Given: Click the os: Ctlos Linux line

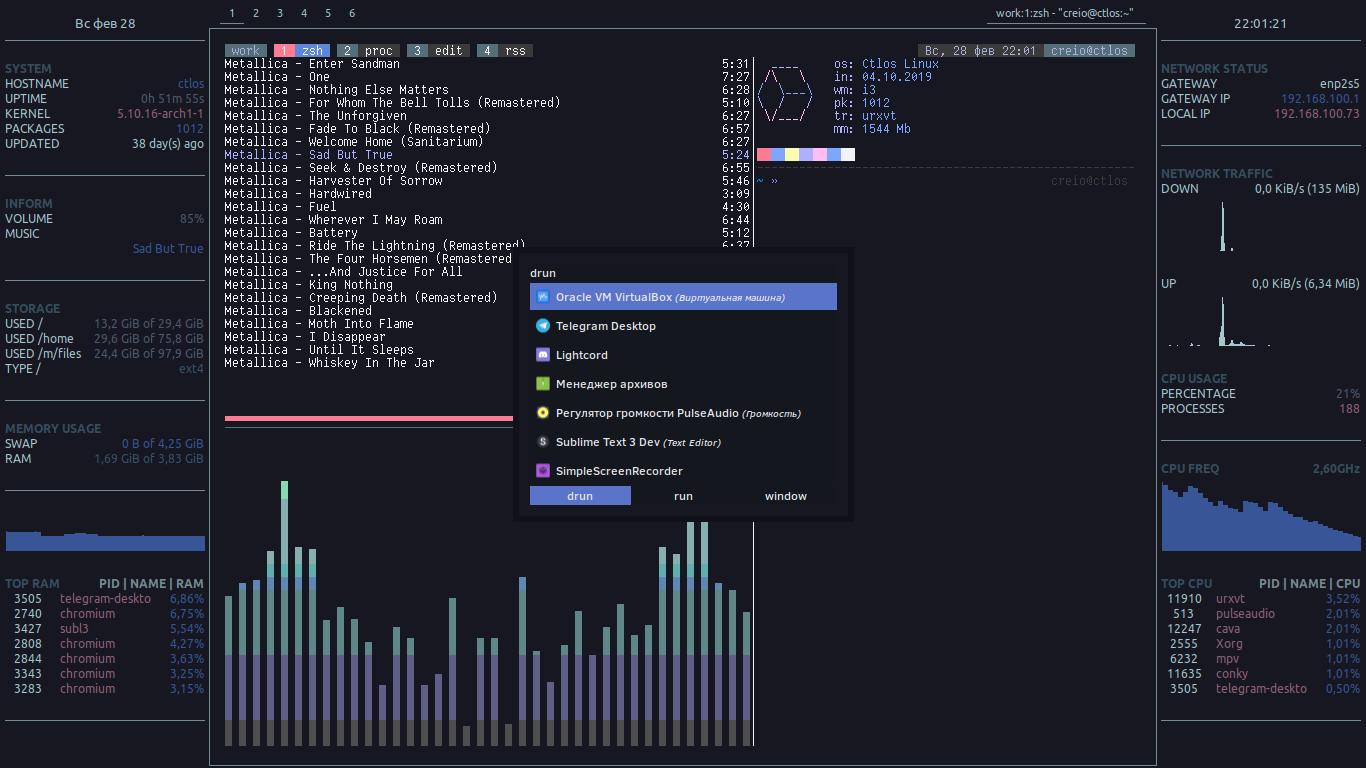Looking at the screenshot, I should pos(886,64).
